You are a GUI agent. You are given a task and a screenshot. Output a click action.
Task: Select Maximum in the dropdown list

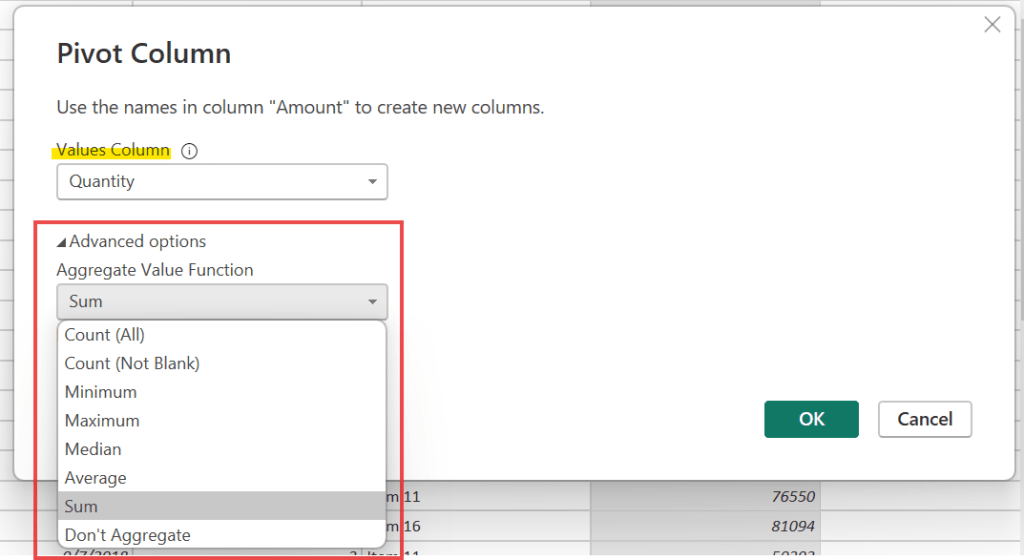pyautogui.click(x=102, y=421)
